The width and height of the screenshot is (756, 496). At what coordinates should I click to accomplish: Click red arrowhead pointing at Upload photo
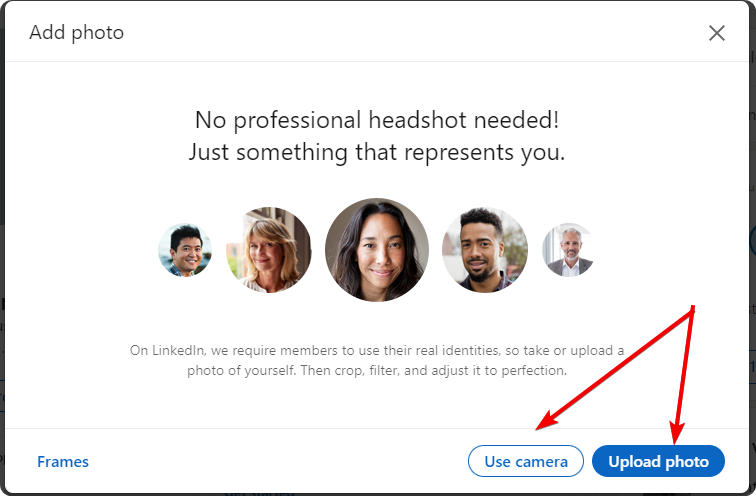677,436
